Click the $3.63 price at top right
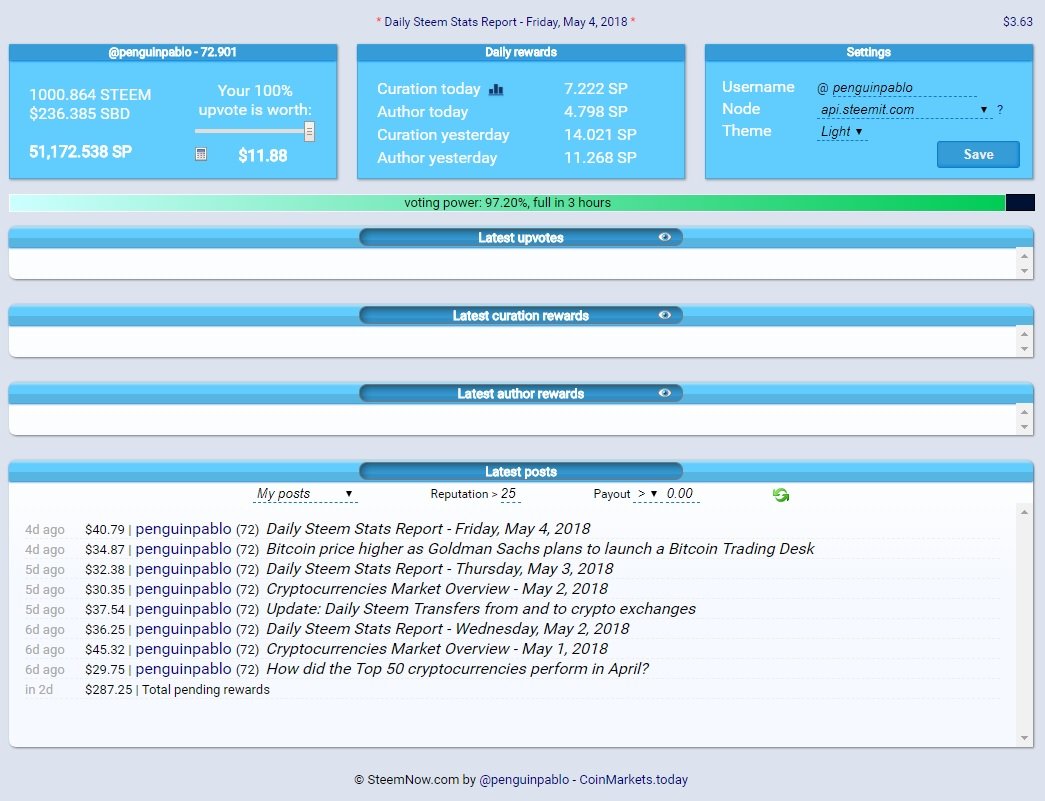Image resolution: width=1045 pixels, height=801 pixels. 1018,22
